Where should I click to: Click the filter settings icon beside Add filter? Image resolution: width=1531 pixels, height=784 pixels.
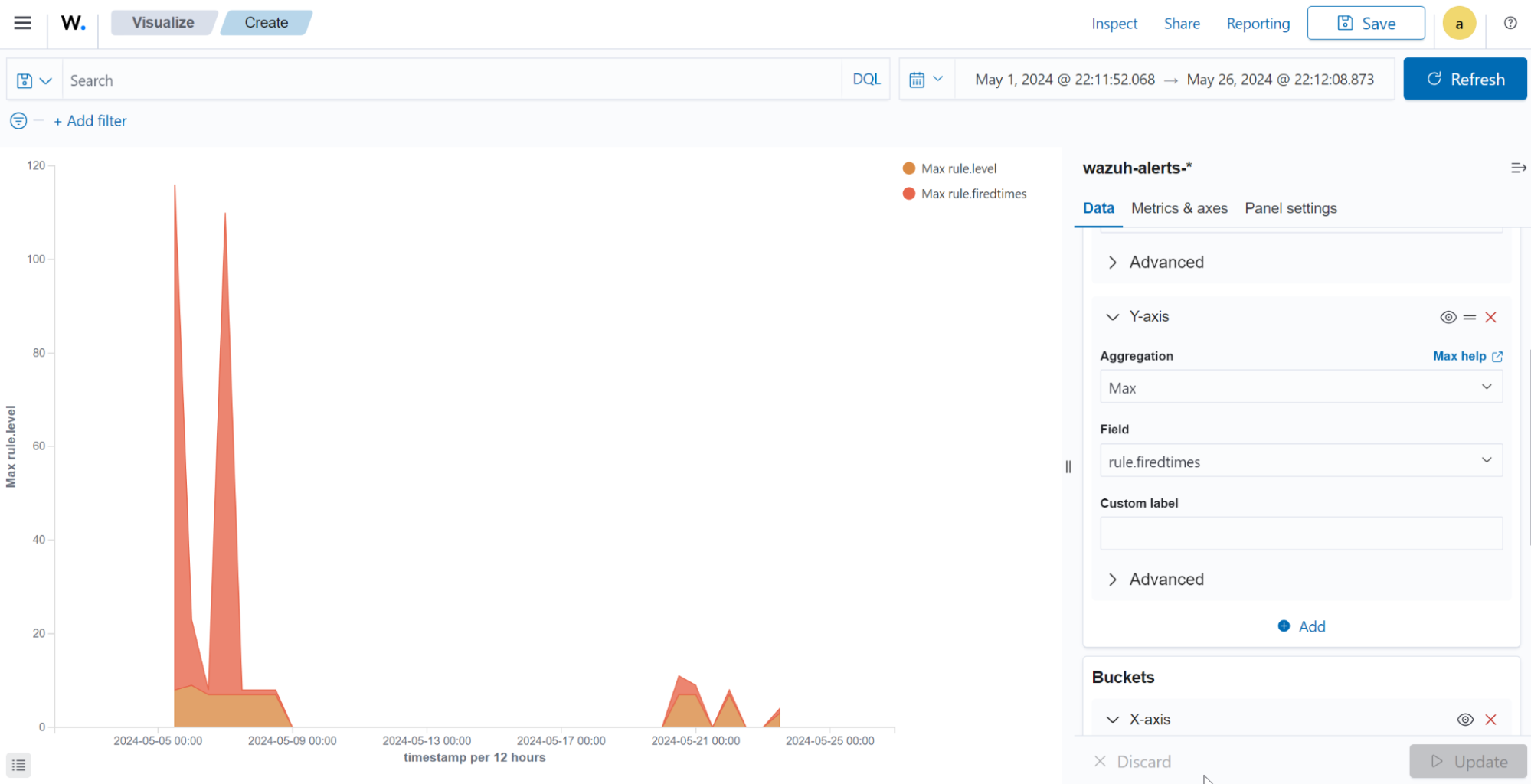coord(18,120)
